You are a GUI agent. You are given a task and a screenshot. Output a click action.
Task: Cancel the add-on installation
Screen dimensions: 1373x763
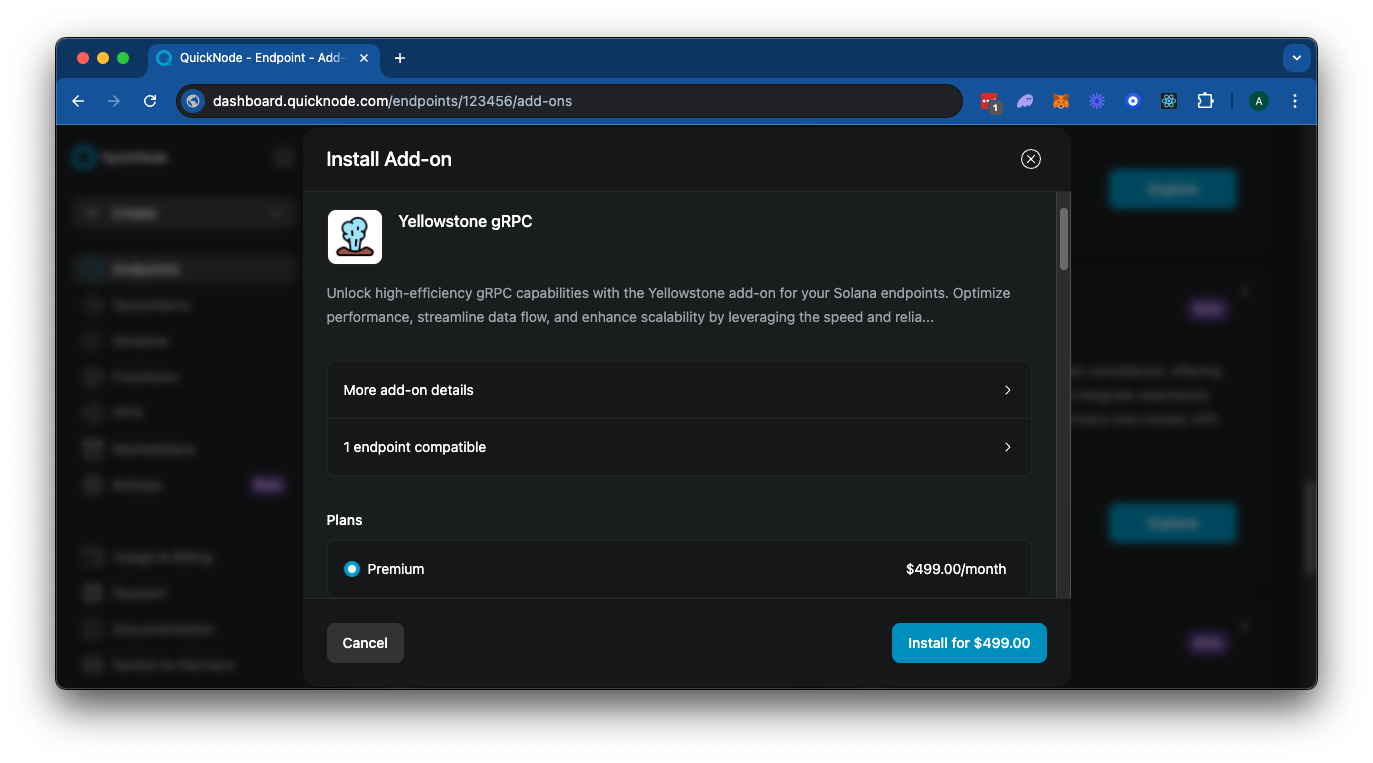[x=365, y=643]
